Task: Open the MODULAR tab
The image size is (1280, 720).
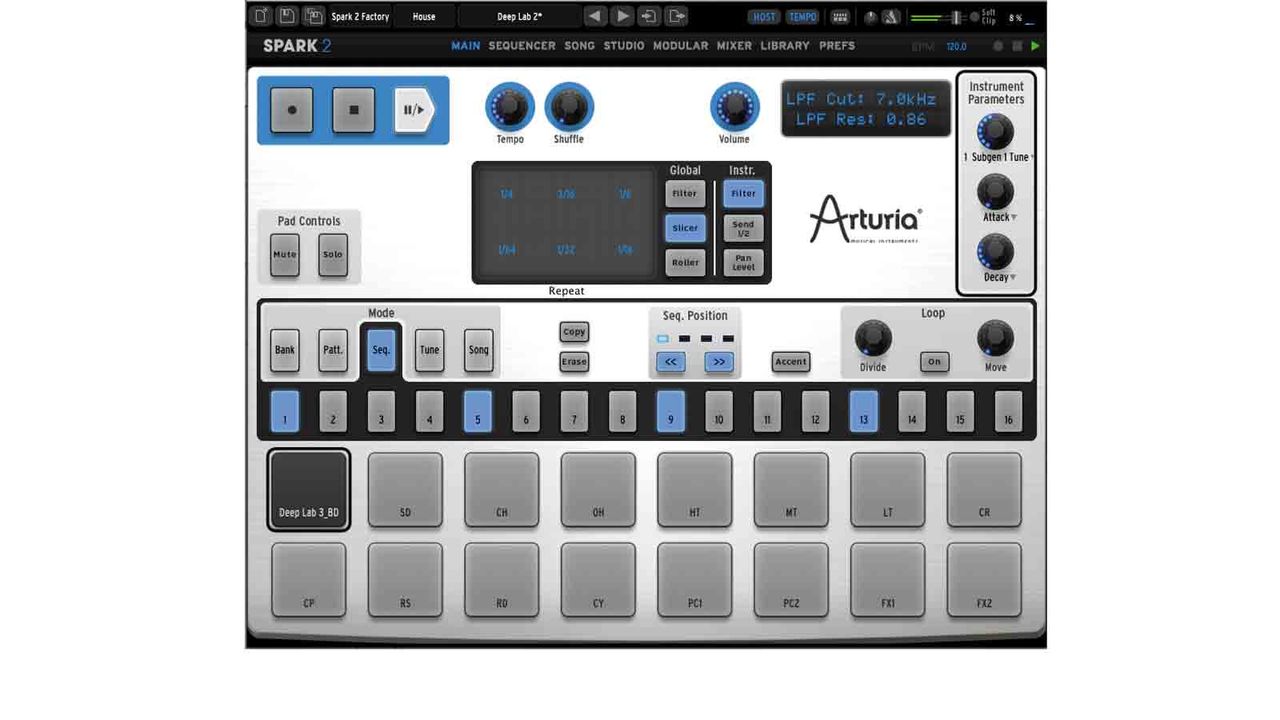Action: click(680, 46)
